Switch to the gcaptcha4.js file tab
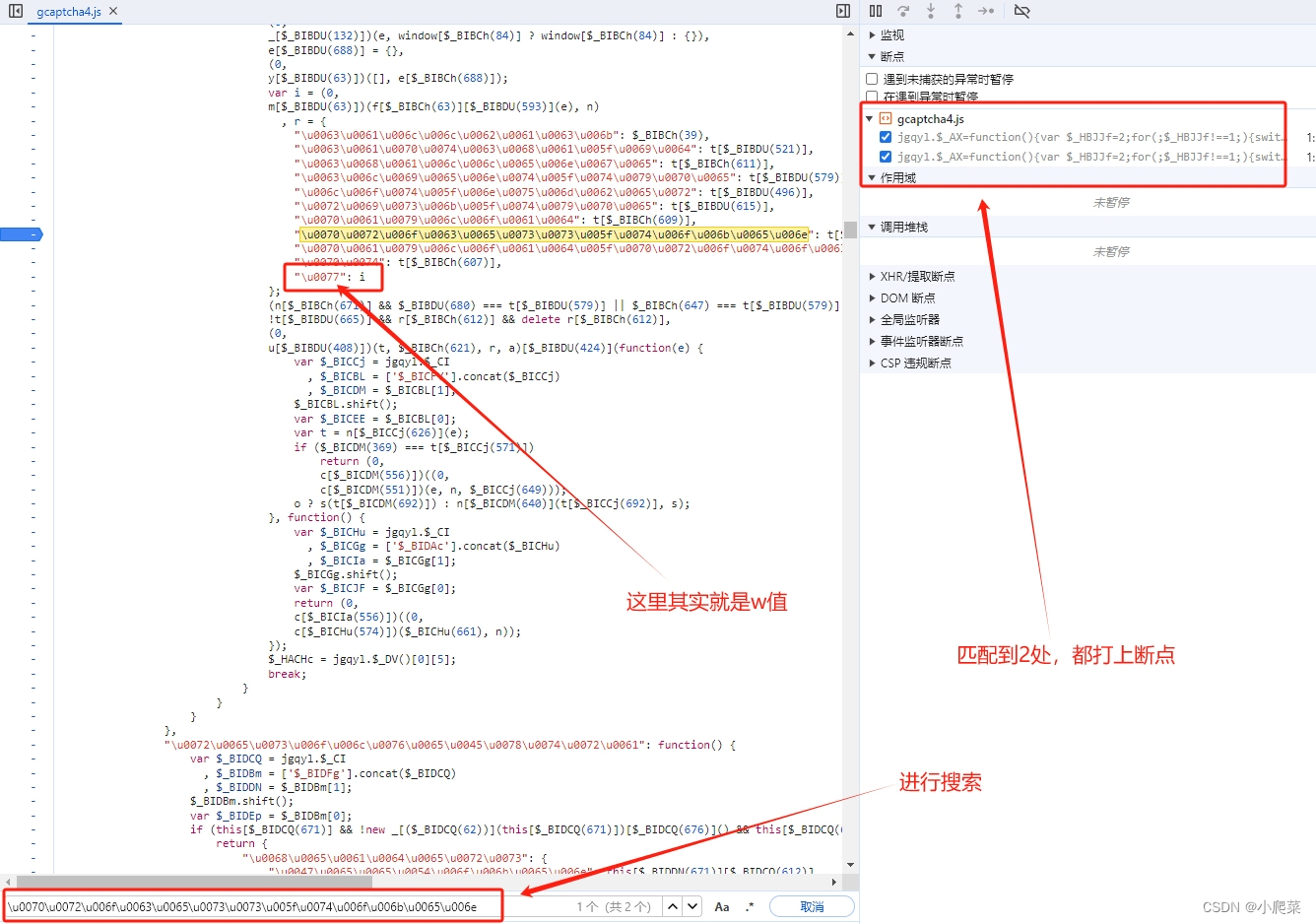This screenshot has height=924, width=1316. 68,12
